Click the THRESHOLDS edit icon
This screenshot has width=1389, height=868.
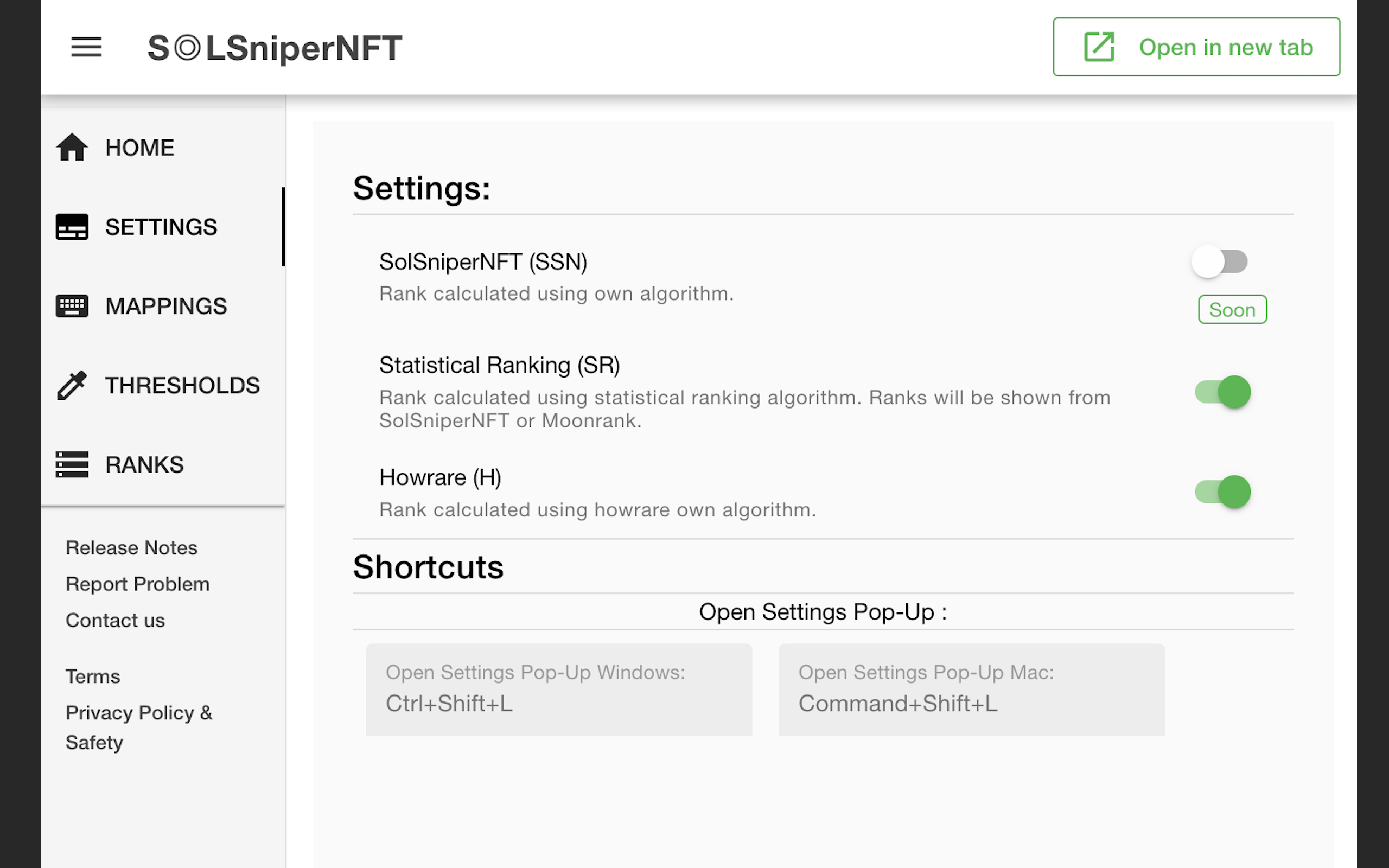pyautogui.click(x=72, y=385)
